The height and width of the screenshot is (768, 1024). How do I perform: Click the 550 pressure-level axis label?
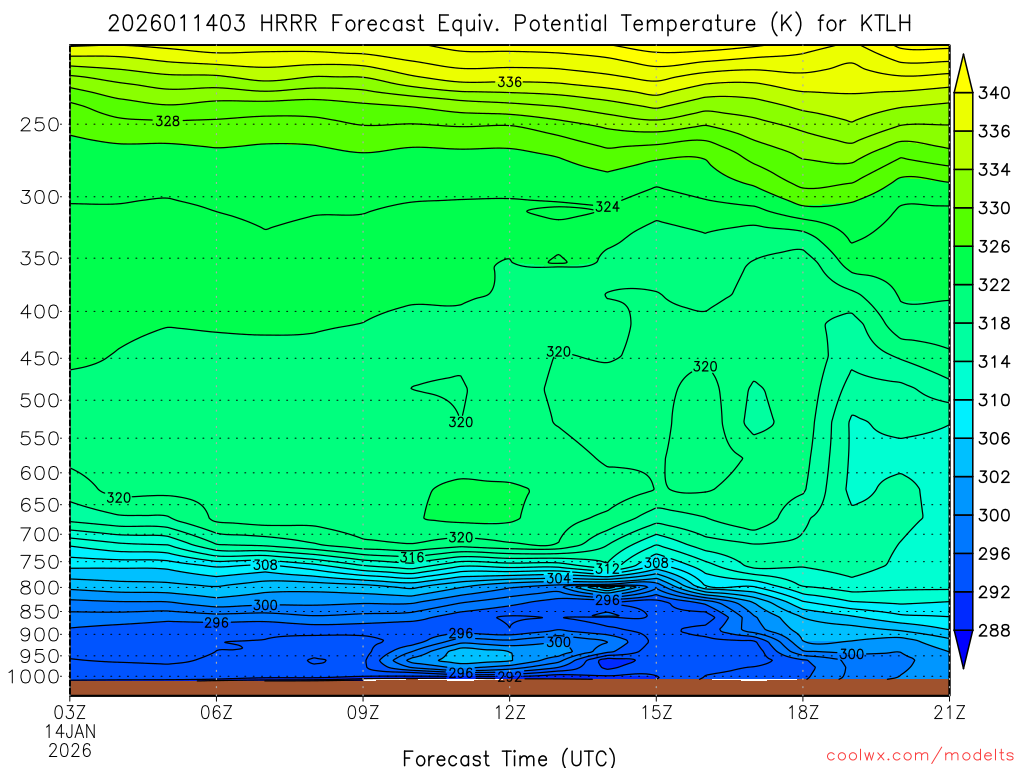[39, 438]
